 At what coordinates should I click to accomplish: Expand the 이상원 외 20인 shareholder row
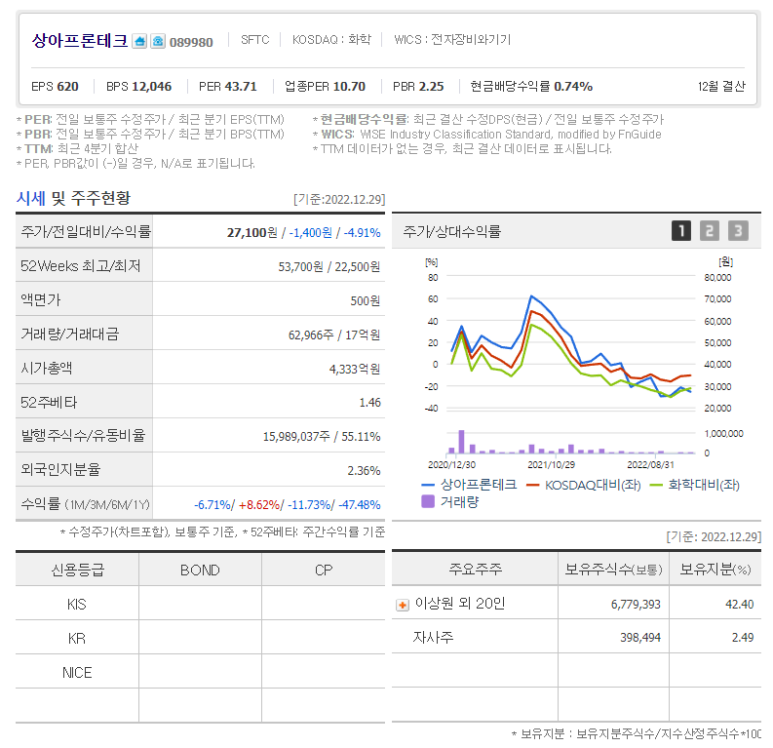(x=402, y=605)
